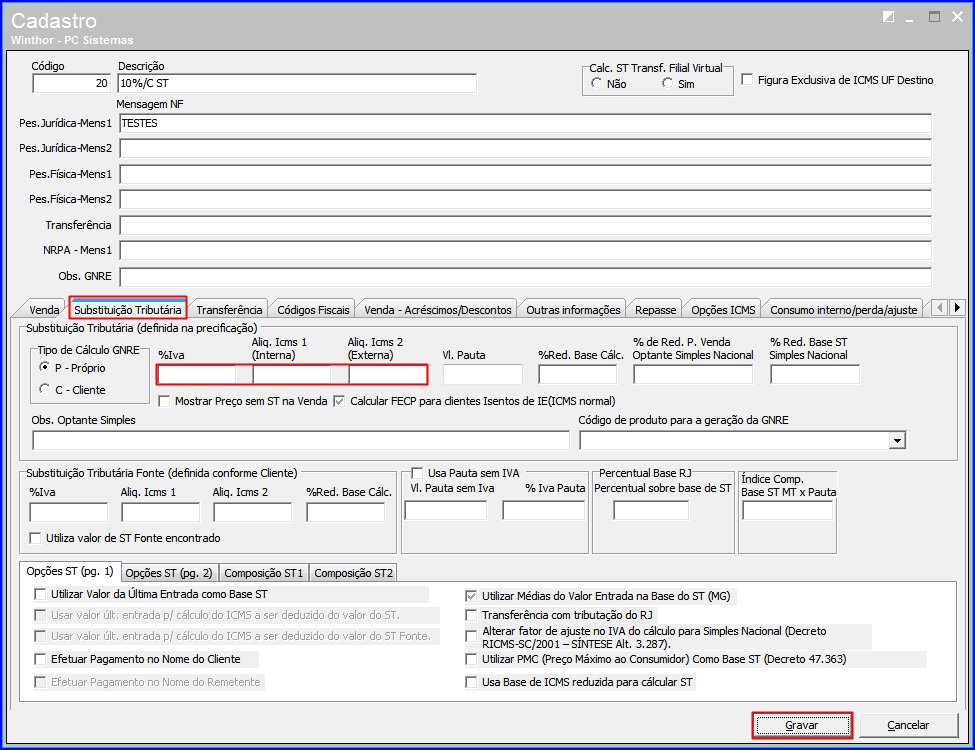Click the Aliq. Icms 2 (Externa) field
Image resolution: width=975 pixels, height=750 pixels.
[x=387, y=374]
